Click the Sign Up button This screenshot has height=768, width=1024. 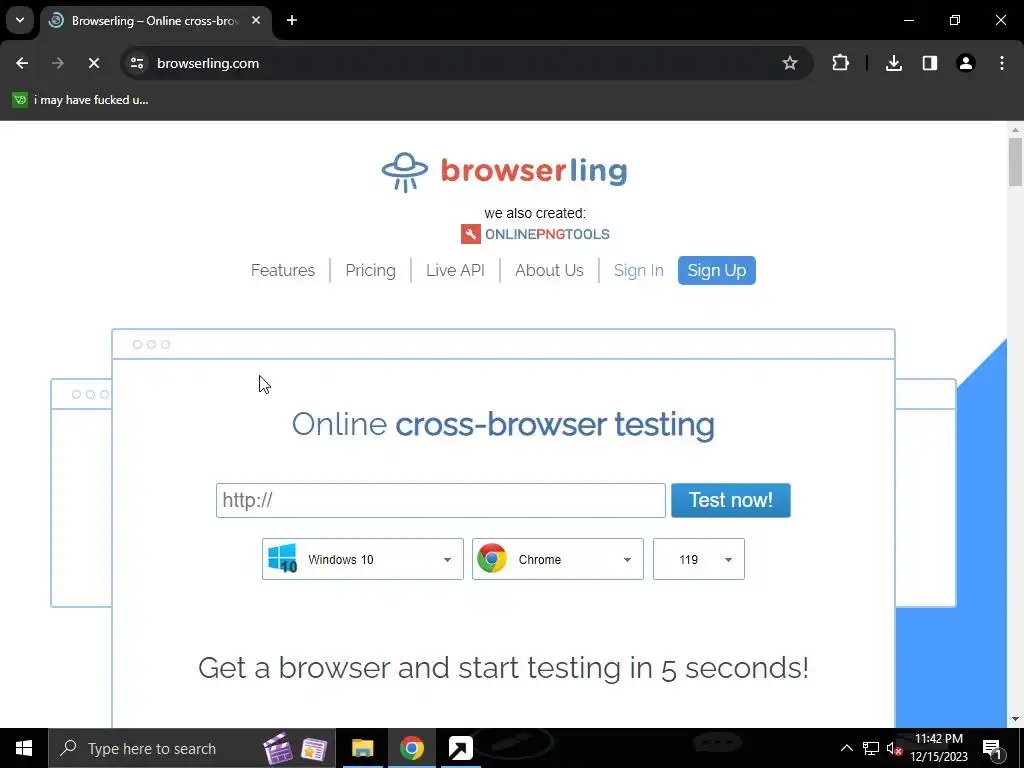tap(716, 270)
